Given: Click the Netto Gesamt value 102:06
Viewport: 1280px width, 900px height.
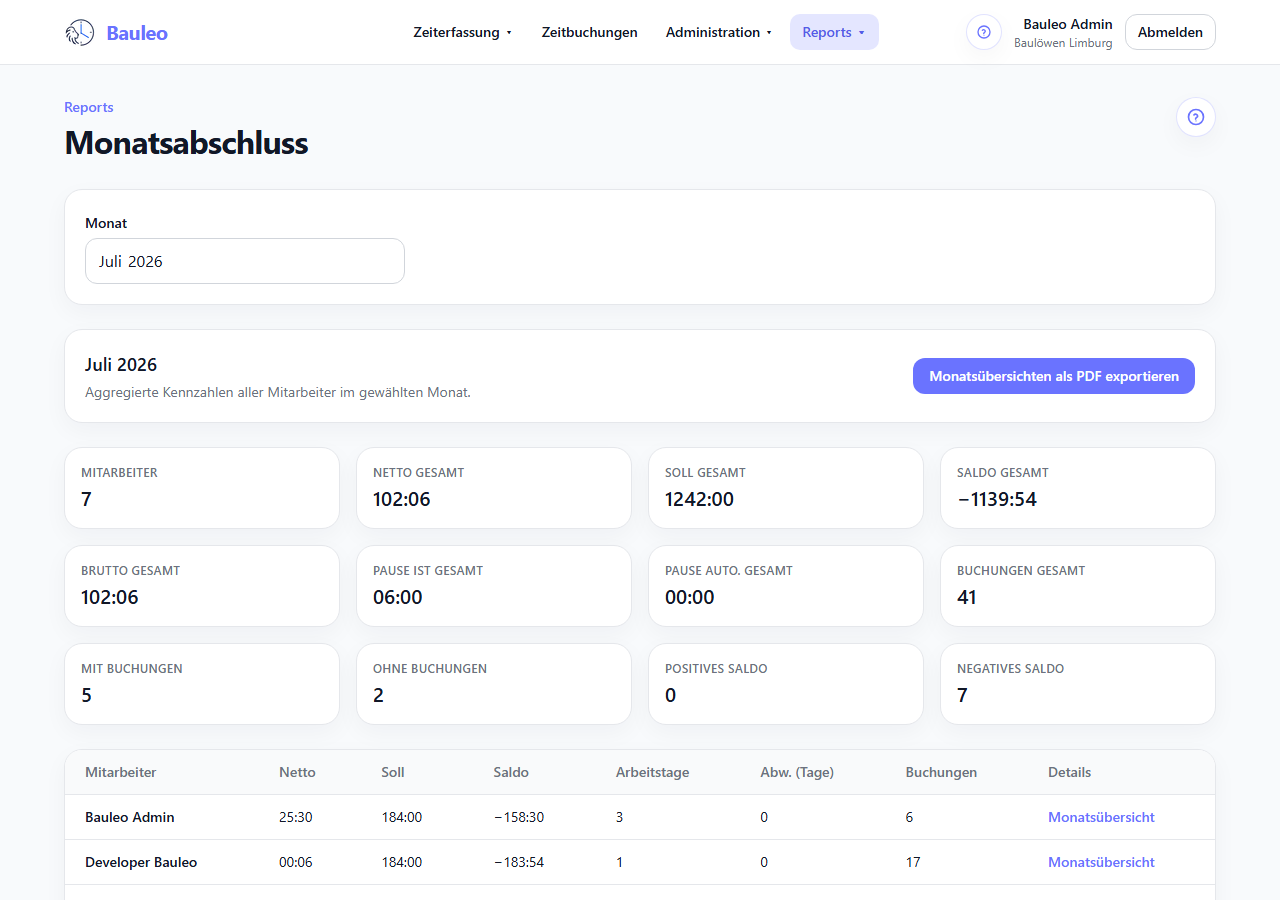Looking at the screenshot, I should point(402,499).
